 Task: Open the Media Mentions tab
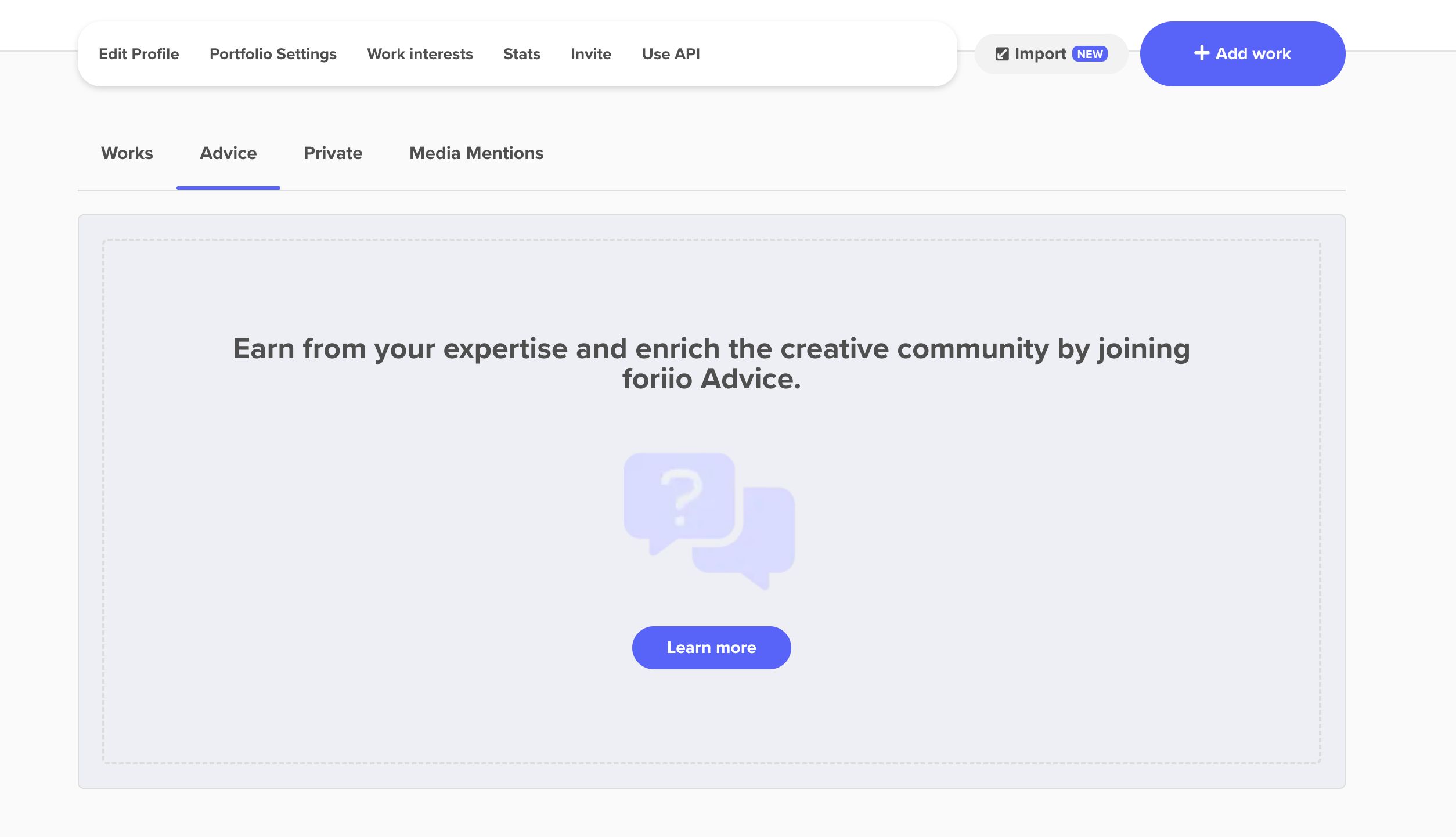tap(476, 153)
